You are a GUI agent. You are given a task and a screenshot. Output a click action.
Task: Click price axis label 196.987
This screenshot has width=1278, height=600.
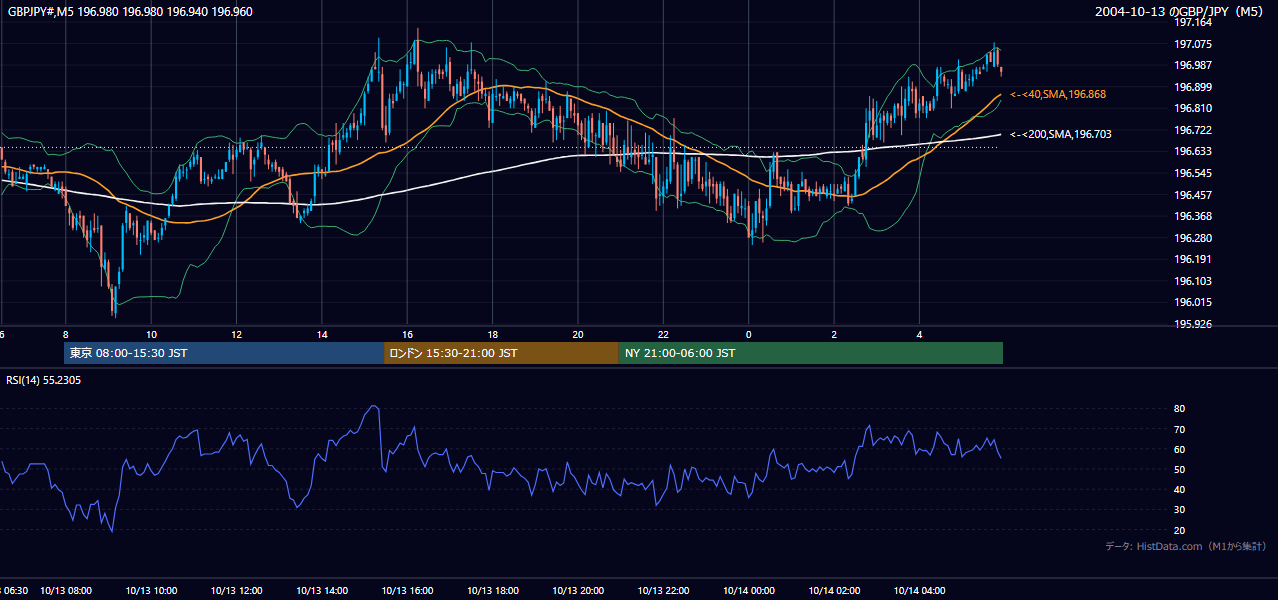(1194, 65)
